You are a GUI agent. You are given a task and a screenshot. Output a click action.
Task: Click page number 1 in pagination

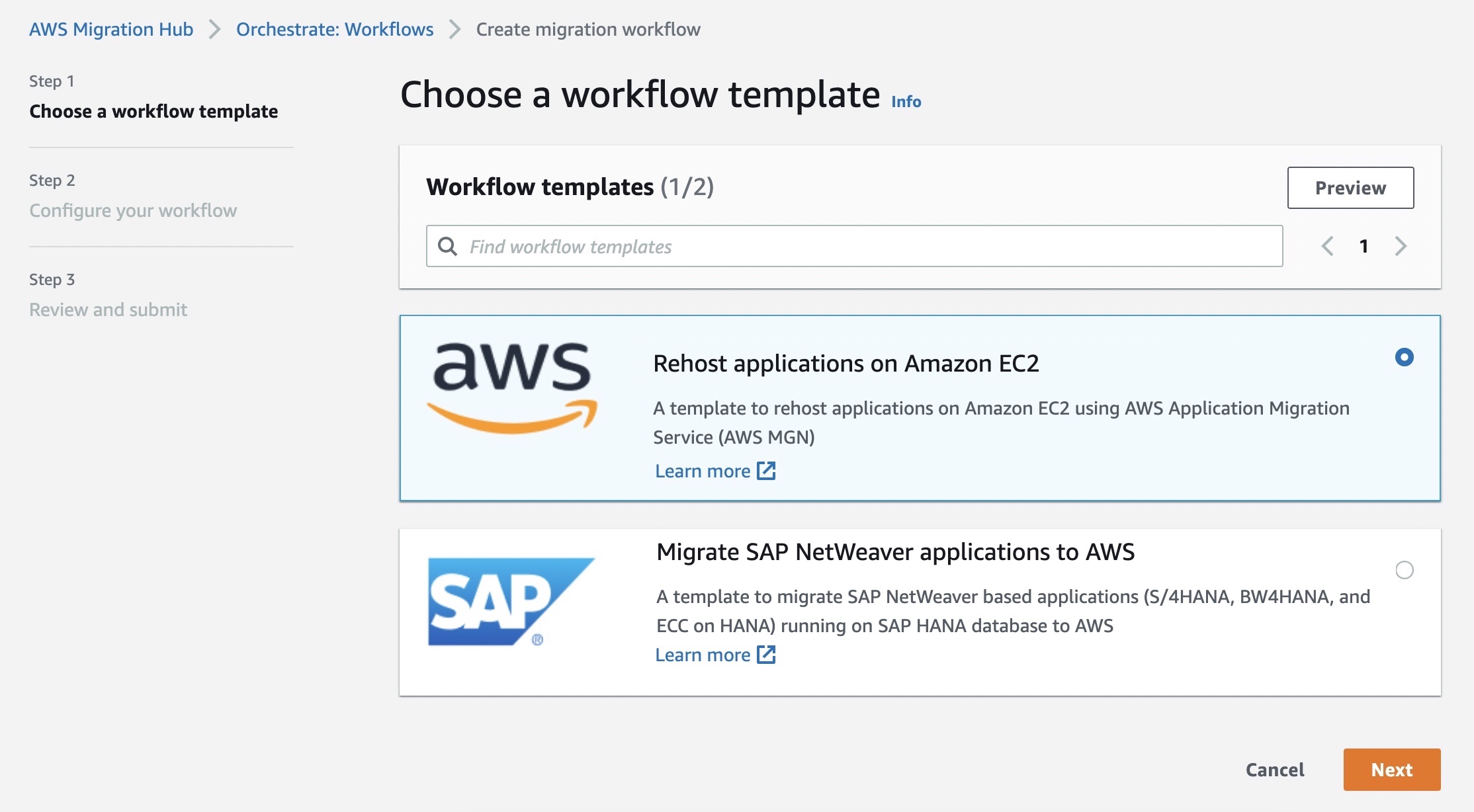[x=1364, y=246]
